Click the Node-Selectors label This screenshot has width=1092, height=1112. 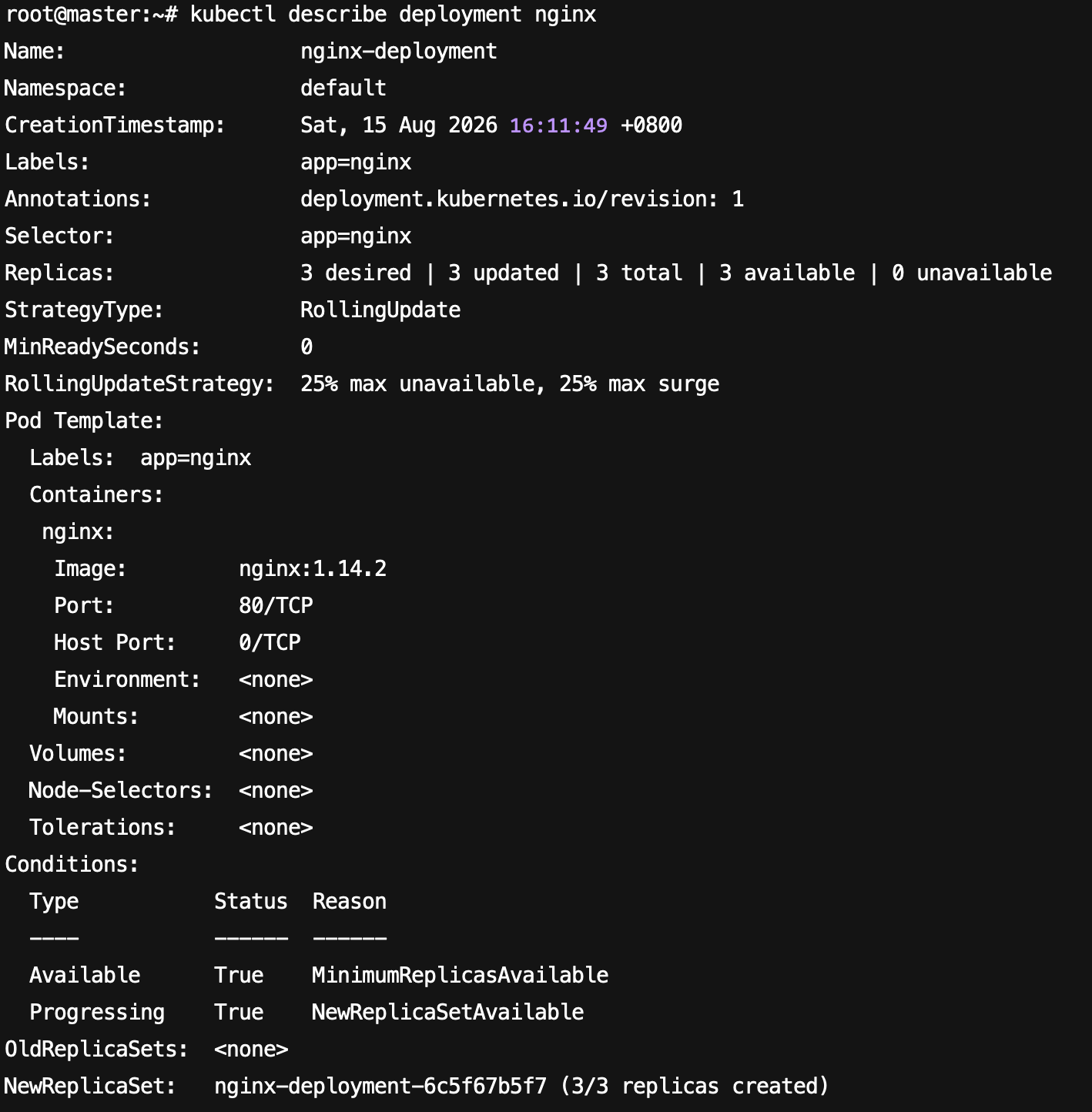[121, 791]
